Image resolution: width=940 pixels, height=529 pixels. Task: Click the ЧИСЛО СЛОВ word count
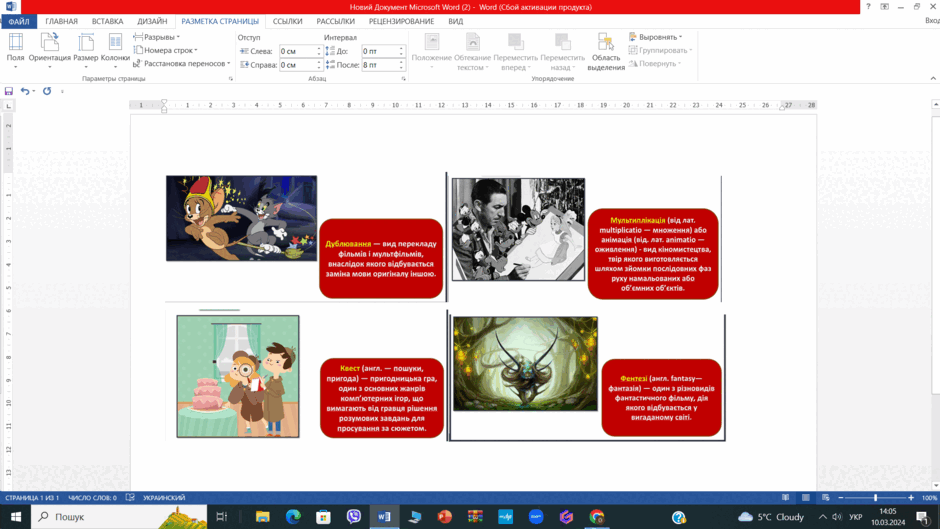(92, 498)
